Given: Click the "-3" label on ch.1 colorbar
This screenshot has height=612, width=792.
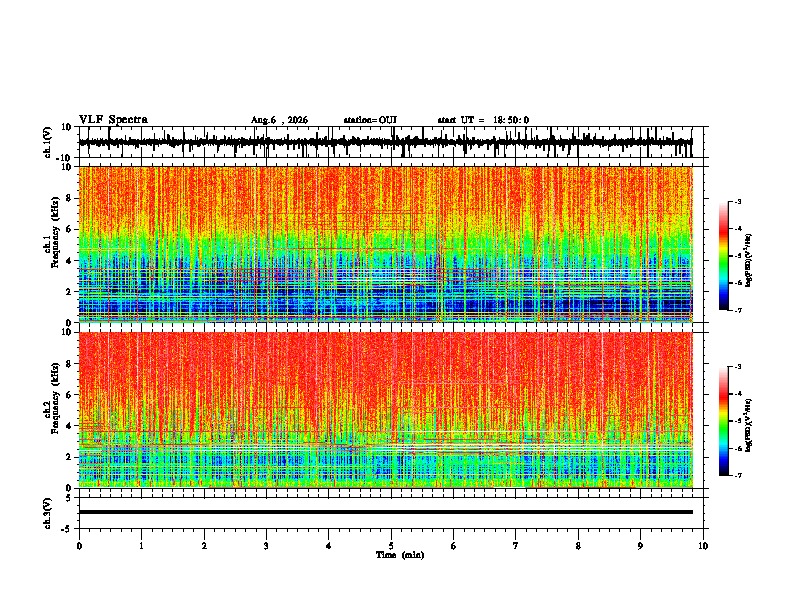Looking at the screenshot, I should point(738,202).
